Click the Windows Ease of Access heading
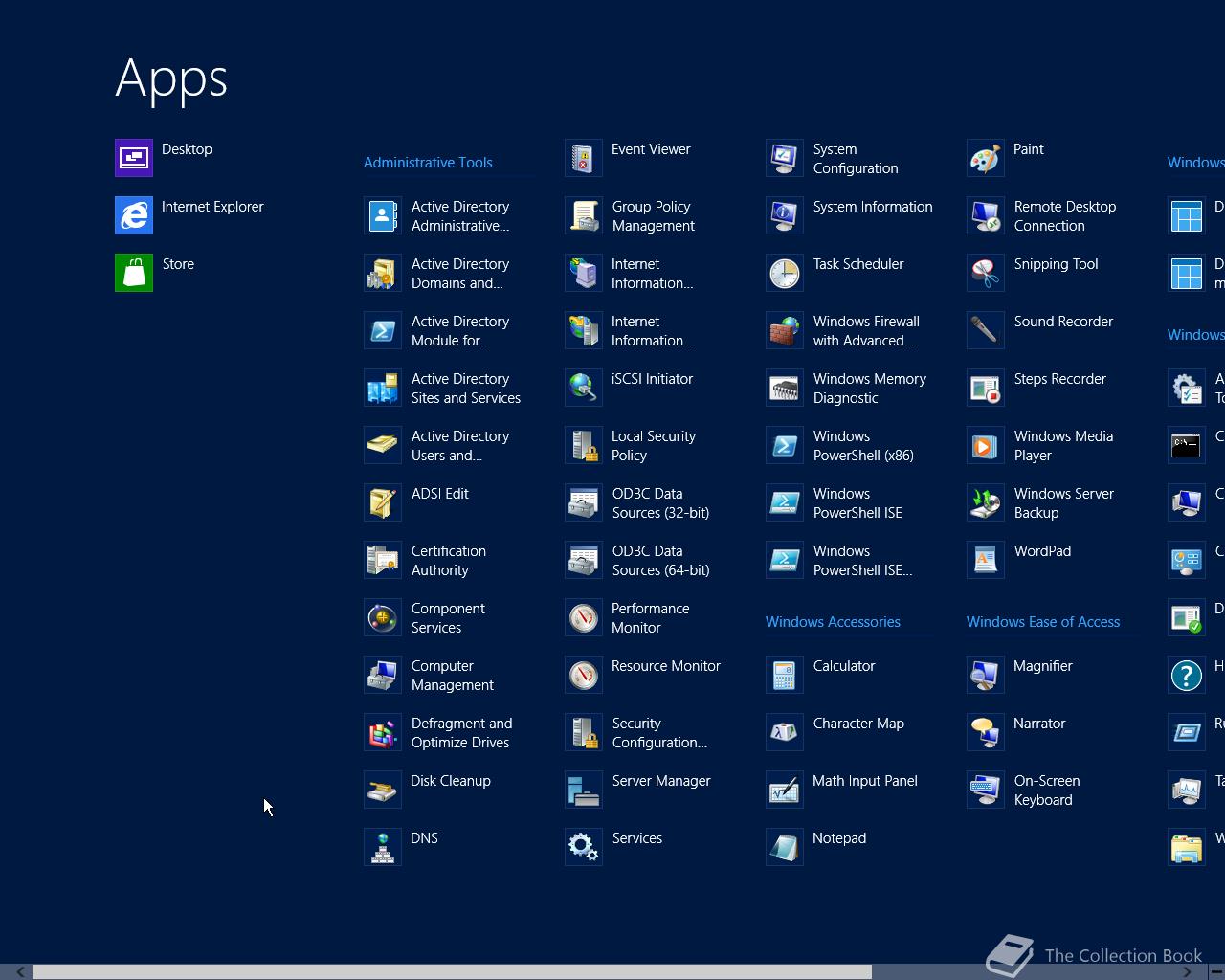Image resolution: width=1225 pixels, height=980 pixels. click(1043, 622)
